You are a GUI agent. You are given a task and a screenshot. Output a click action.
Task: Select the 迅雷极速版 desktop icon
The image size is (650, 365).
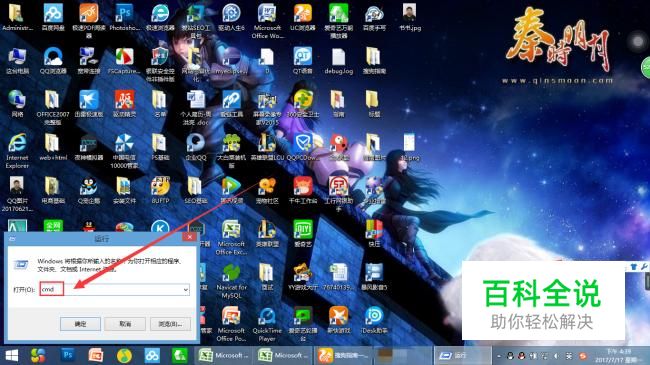(x=88, y=104)
